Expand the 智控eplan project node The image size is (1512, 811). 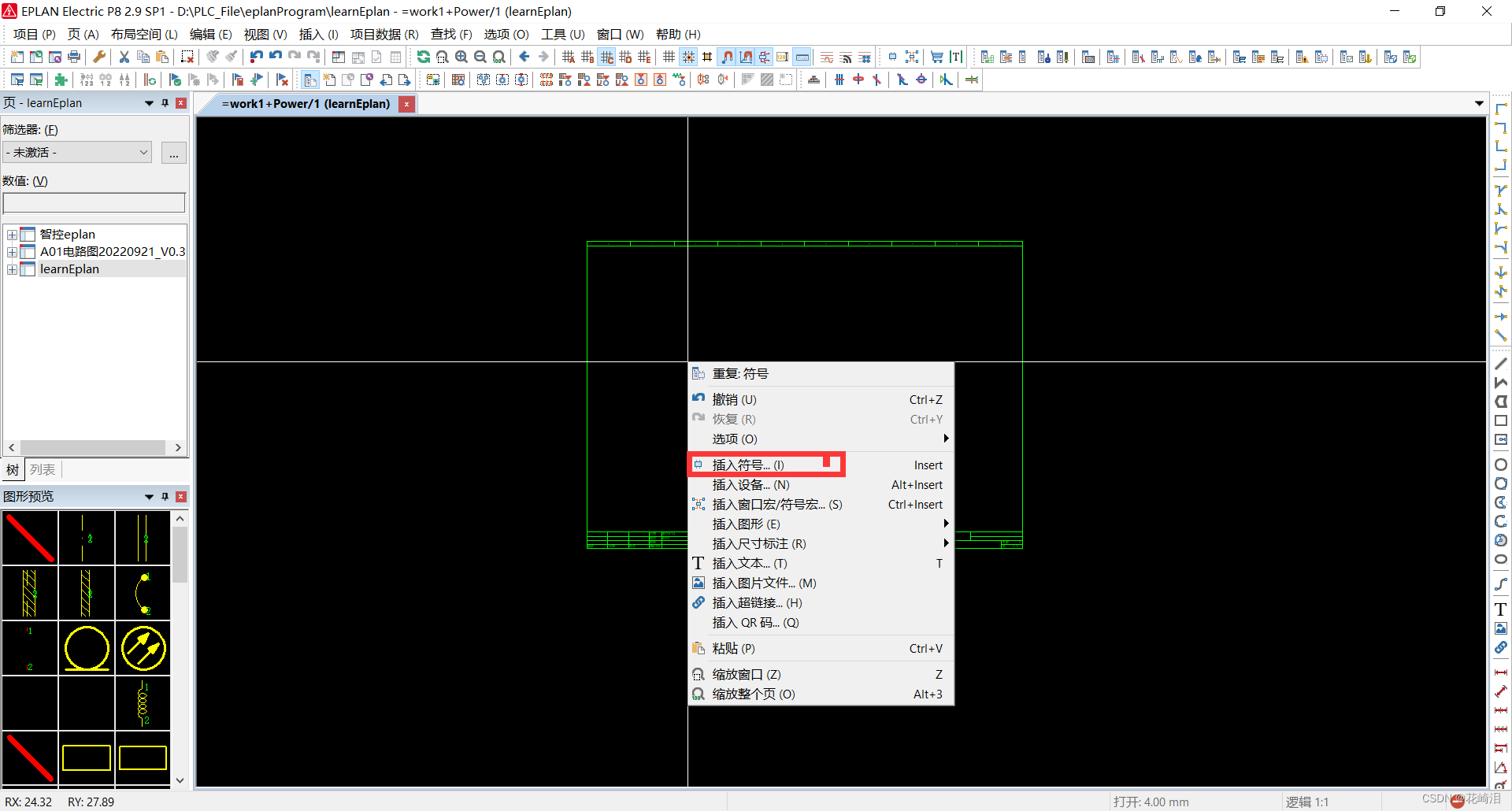coord(12,235)
